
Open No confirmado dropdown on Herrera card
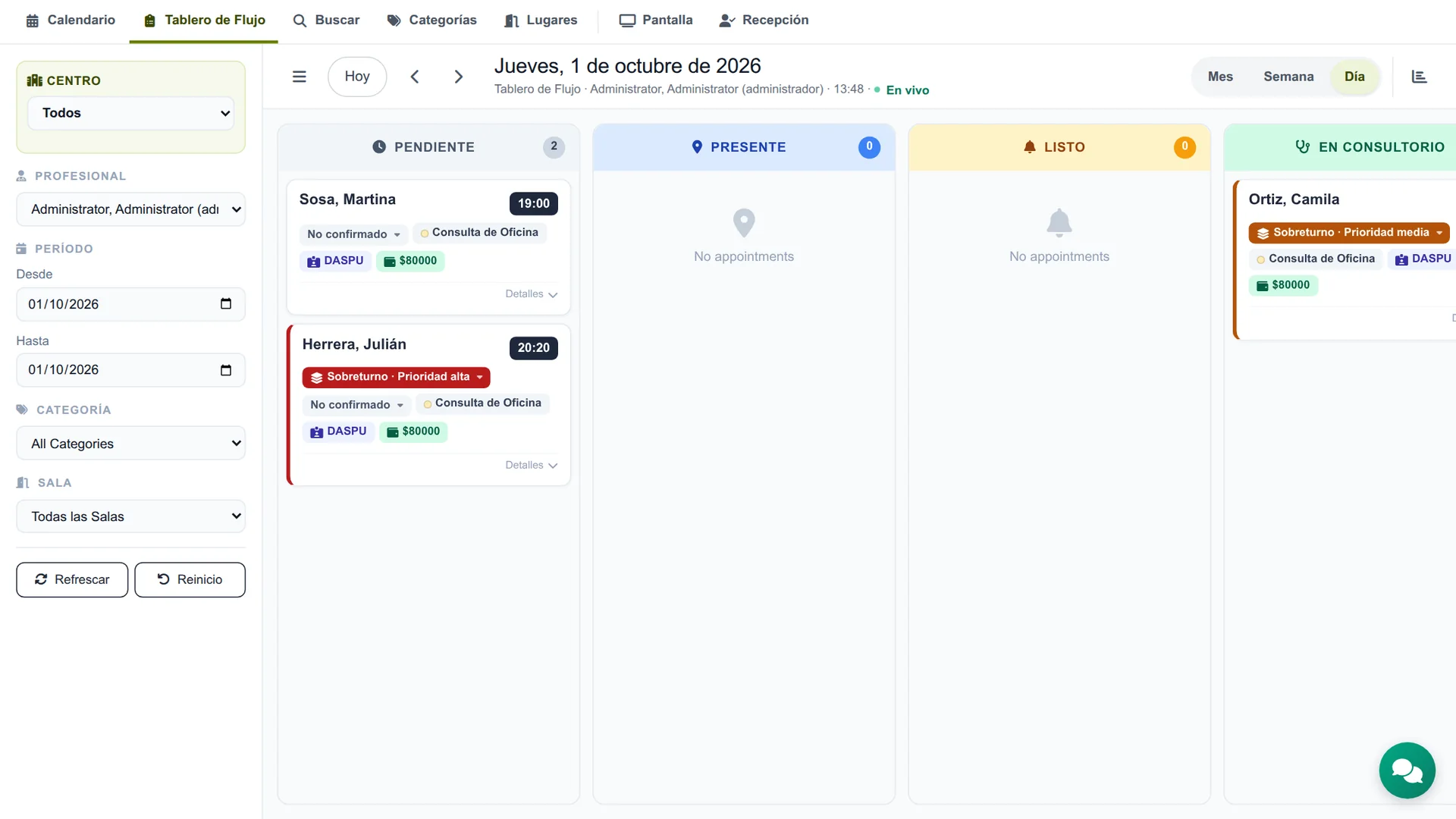pyautogui.click(x=356, y=405)
